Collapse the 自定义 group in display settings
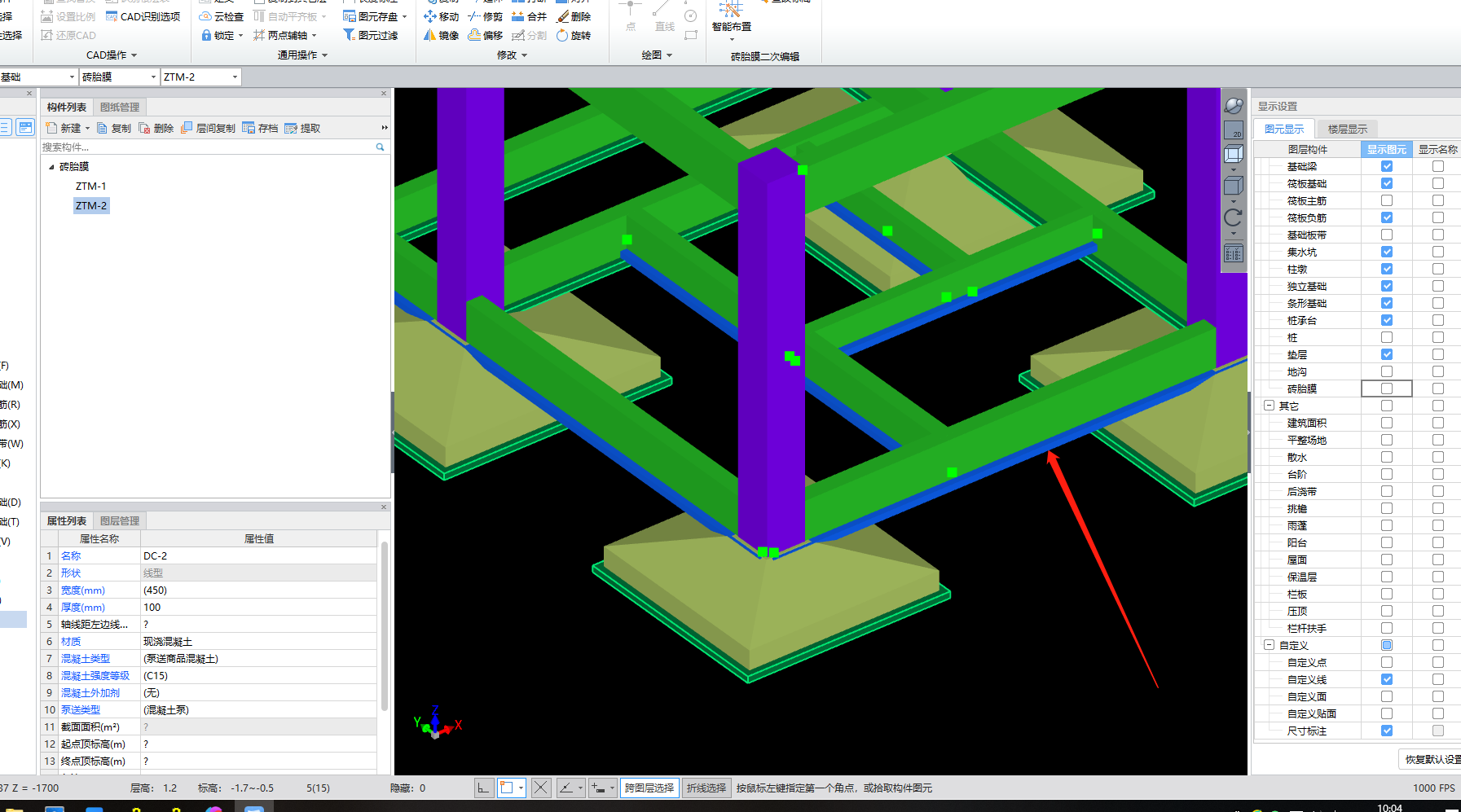The height and width of the screenshot is (812, 1461). click(x=1269, y=645)
